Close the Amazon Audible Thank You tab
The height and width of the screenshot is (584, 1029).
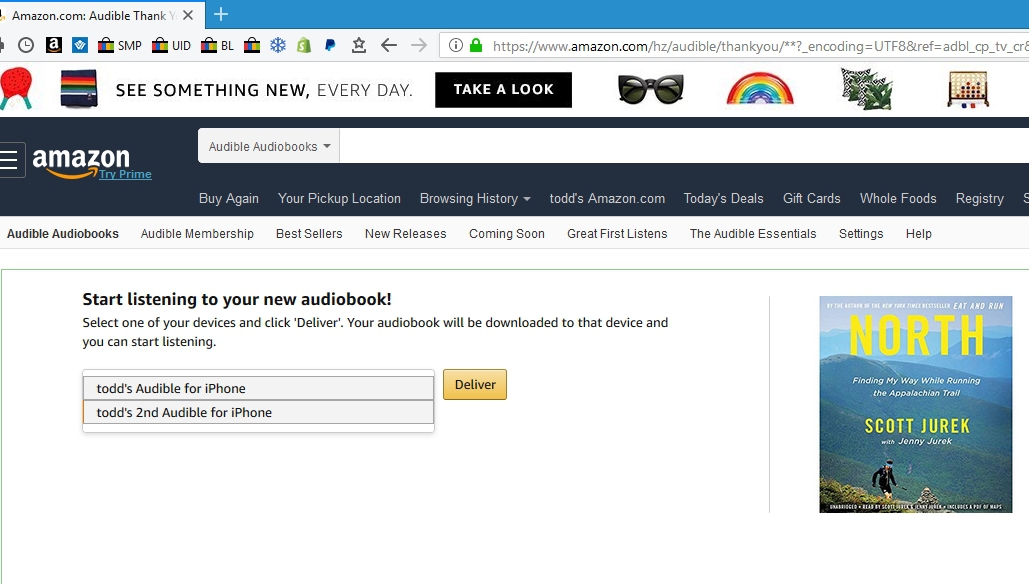click(x=188, y=15)
